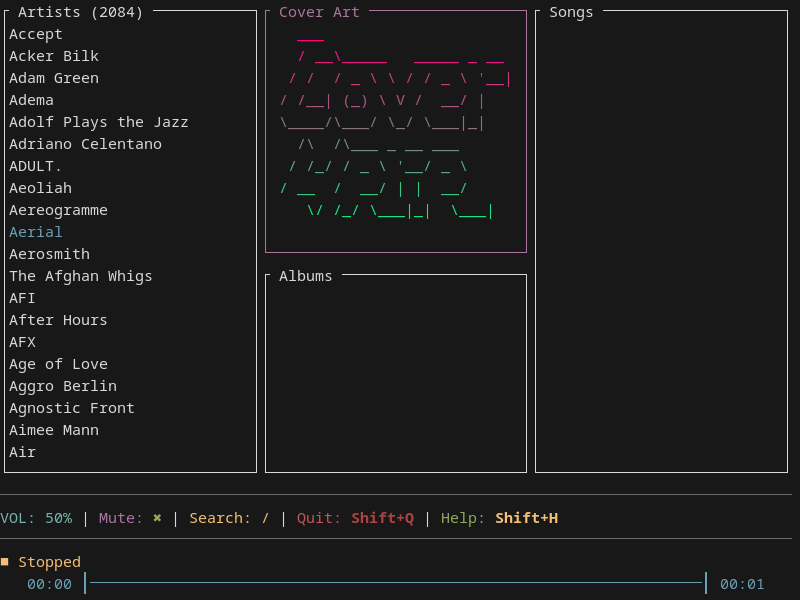Click the VOL: 50% volume indicator
This screenshot has height=600, width=800.
(x=36, y=518)
